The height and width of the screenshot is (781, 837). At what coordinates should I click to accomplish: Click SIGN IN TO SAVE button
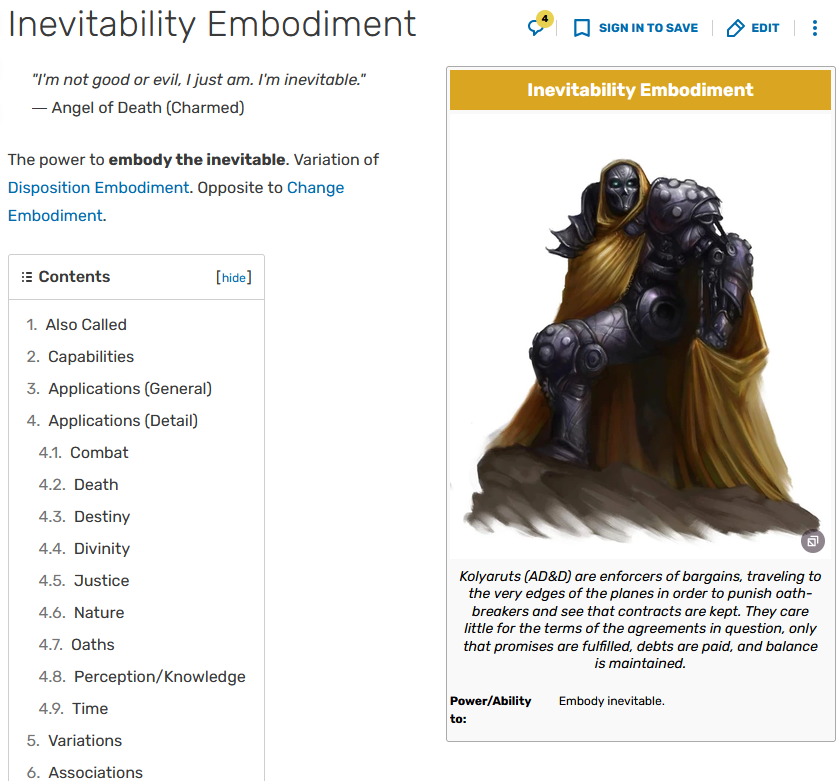(648, 28)
